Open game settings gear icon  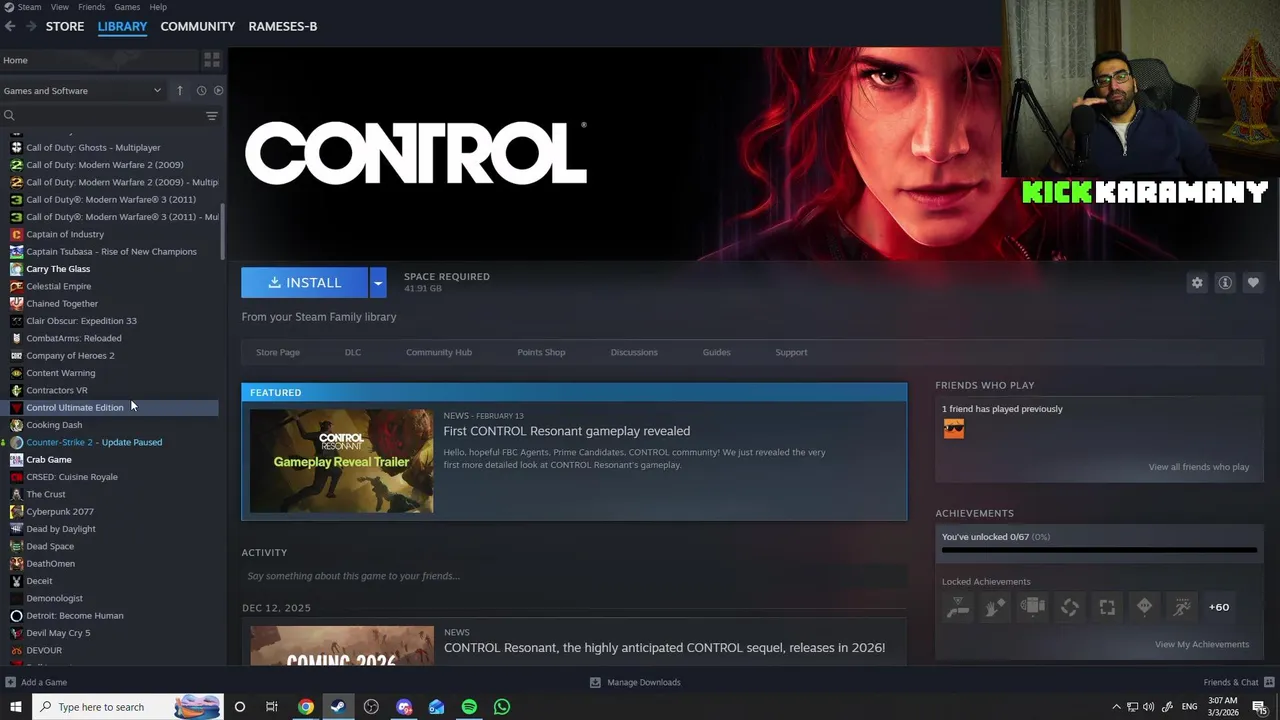pyautogui.click(x=1197, y=283)
